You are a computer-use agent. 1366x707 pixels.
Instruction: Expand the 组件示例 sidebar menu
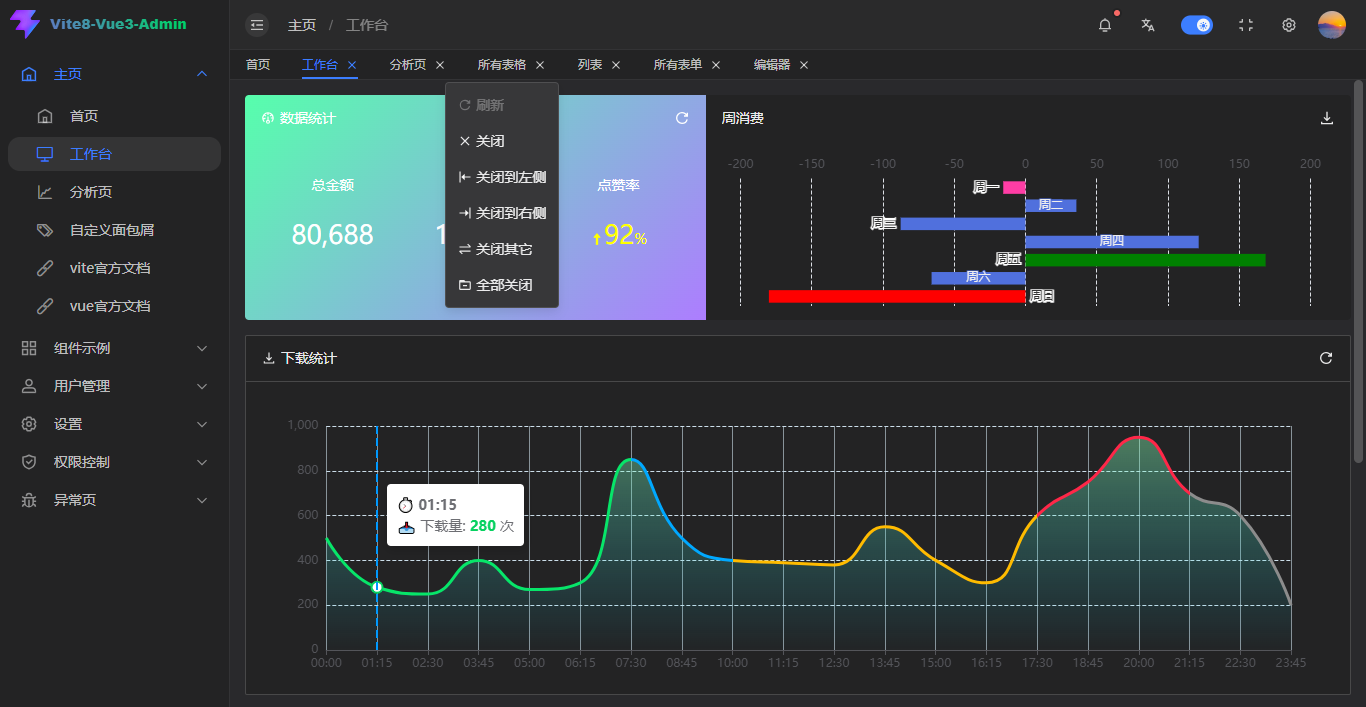point(114,348)
